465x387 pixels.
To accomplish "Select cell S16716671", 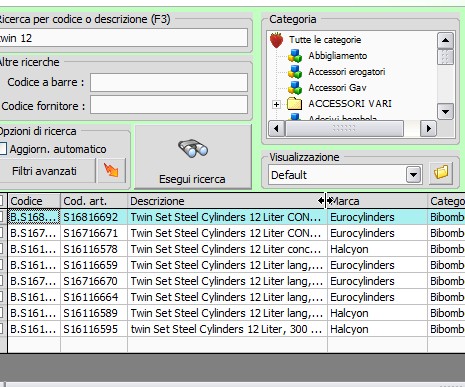I will [x=94, y=233].
